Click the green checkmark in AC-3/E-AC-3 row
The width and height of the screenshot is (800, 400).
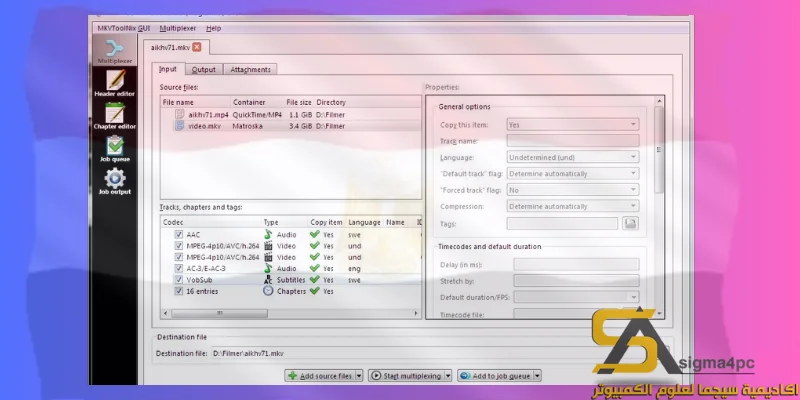315,268
